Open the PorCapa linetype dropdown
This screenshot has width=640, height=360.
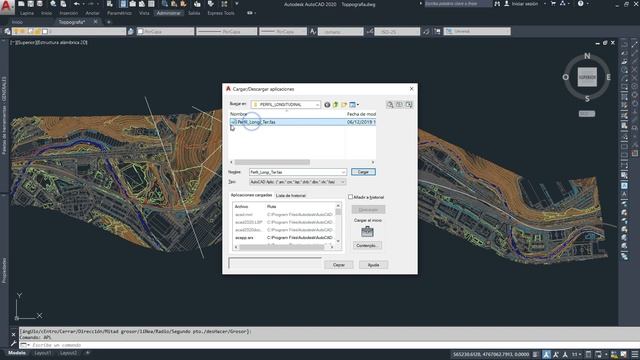point(227,31)
